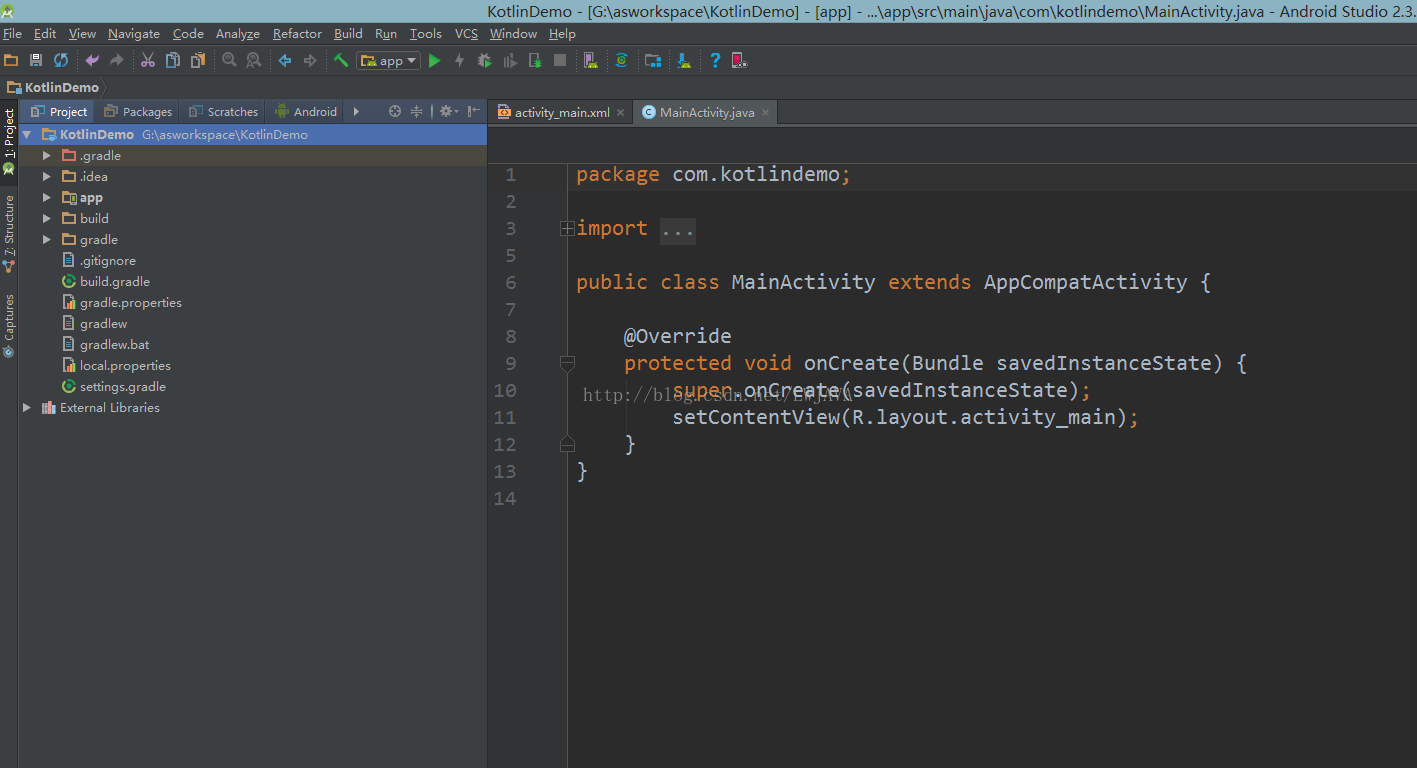The width and height of the screenshot is (1417, 768).
Task: Expand the .gradle folder
Action: (x=47, y=155)
